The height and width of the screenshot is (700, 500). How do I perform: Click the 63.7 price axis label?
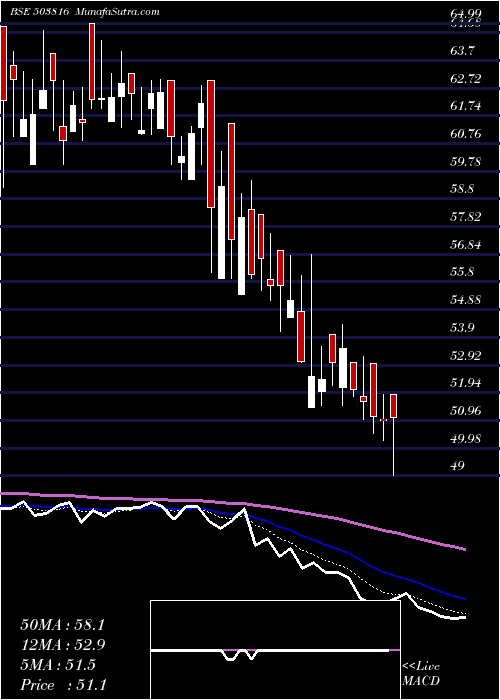tap(463, 51)
